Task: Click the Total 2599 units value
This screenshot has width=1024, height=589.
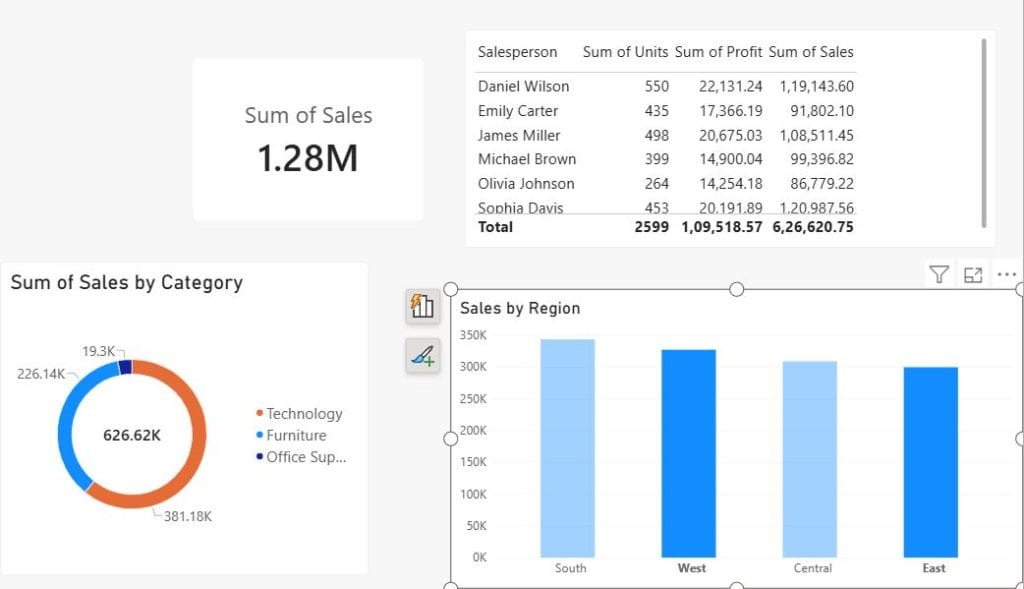Action: click(651, 227)
